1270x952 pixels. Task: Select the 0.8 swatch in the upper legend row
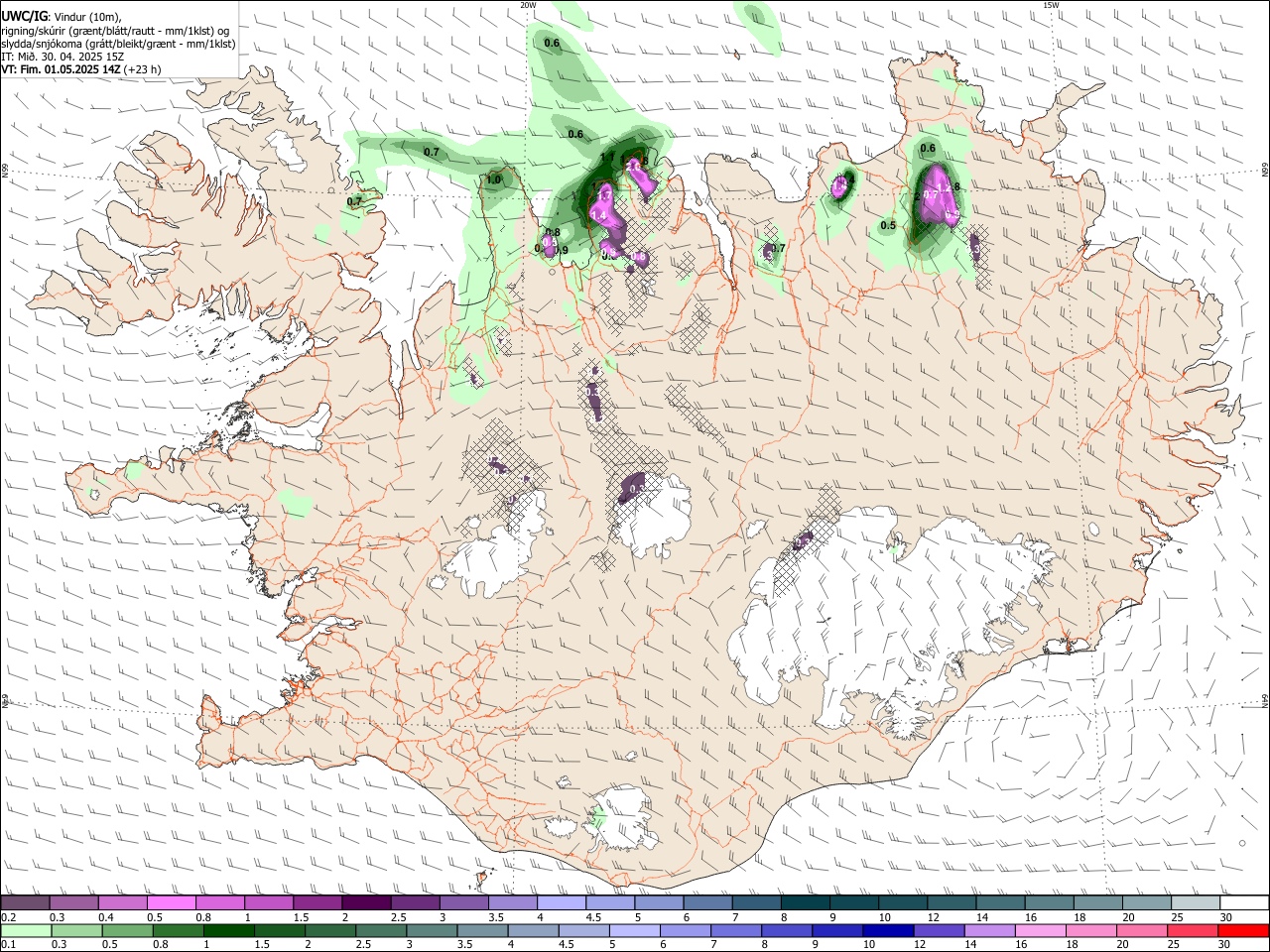219,903
